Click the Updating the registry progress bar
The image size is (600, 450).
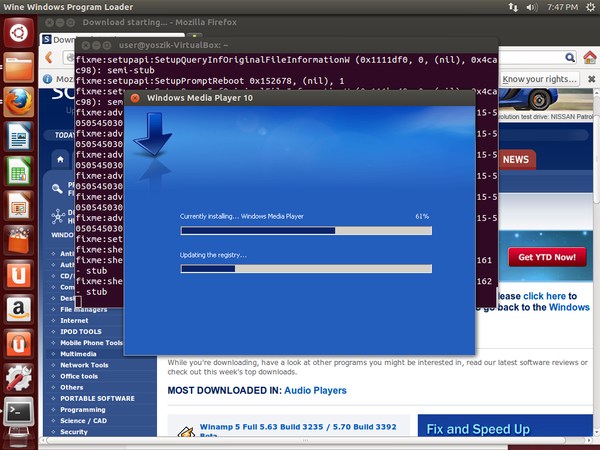[306, 269]
